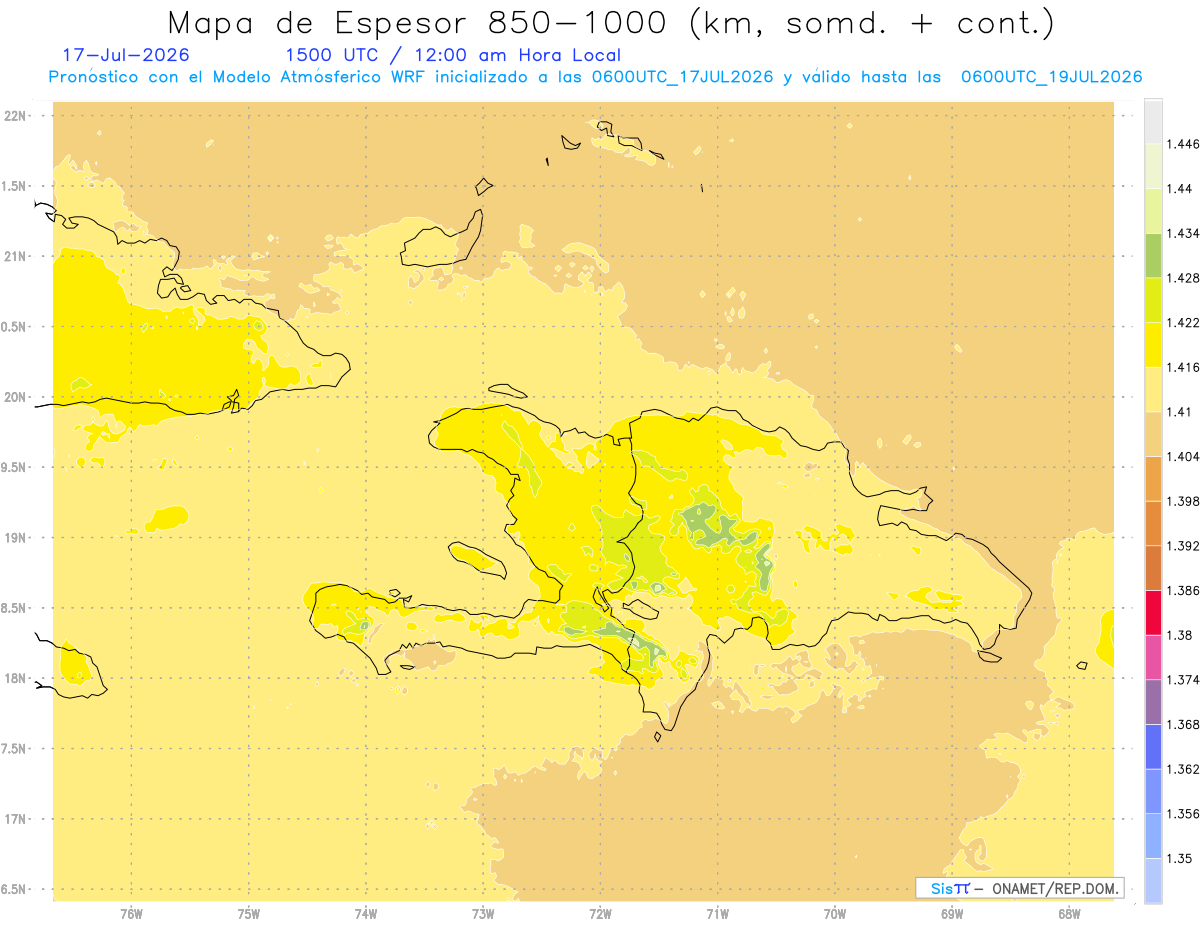Click the '1.404' legend value
1200x927 pixels.
(1185, 456)
